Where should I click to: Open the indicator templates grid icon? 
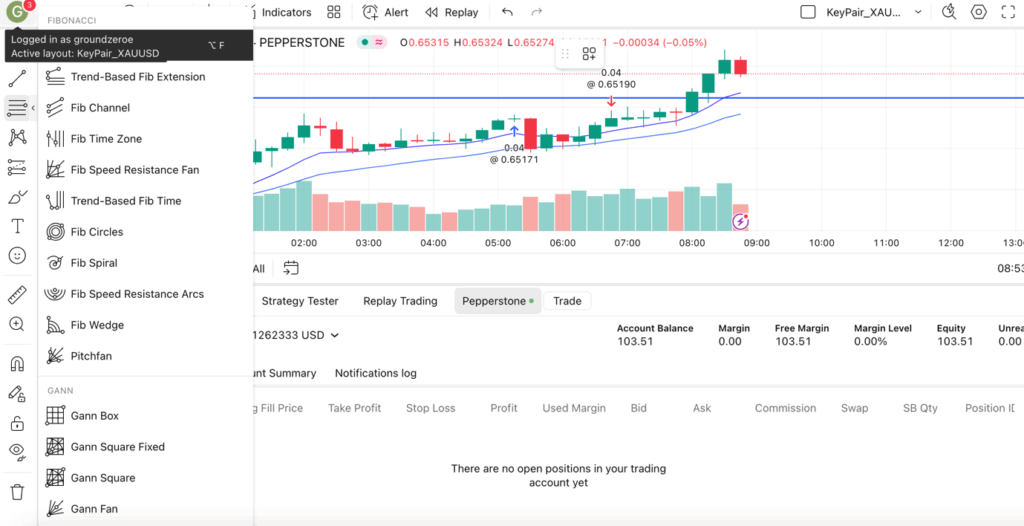click(334, 12)
